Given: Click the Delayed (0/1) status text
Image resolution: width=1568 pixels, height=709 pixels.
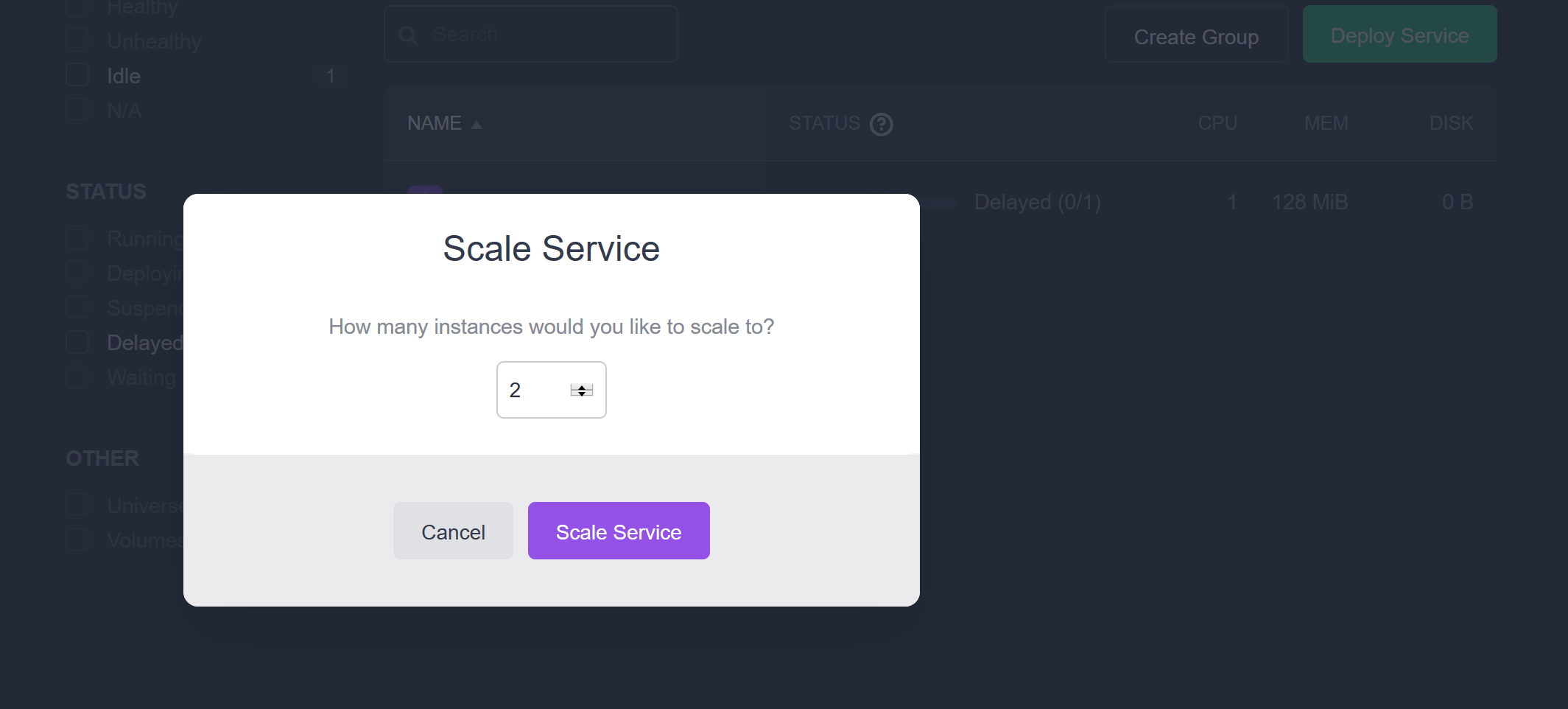Looking at the screenshot, I should tap(1037, 202).
